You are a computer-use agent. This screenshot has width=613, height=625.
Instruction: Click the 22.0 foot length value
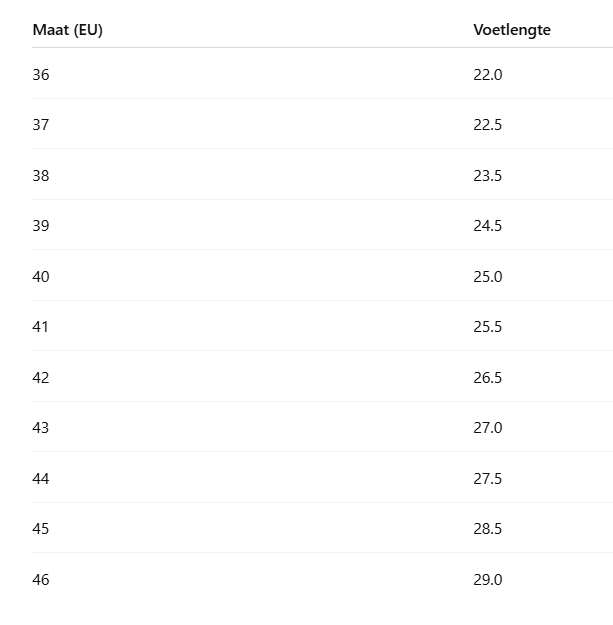coord(488,75)
